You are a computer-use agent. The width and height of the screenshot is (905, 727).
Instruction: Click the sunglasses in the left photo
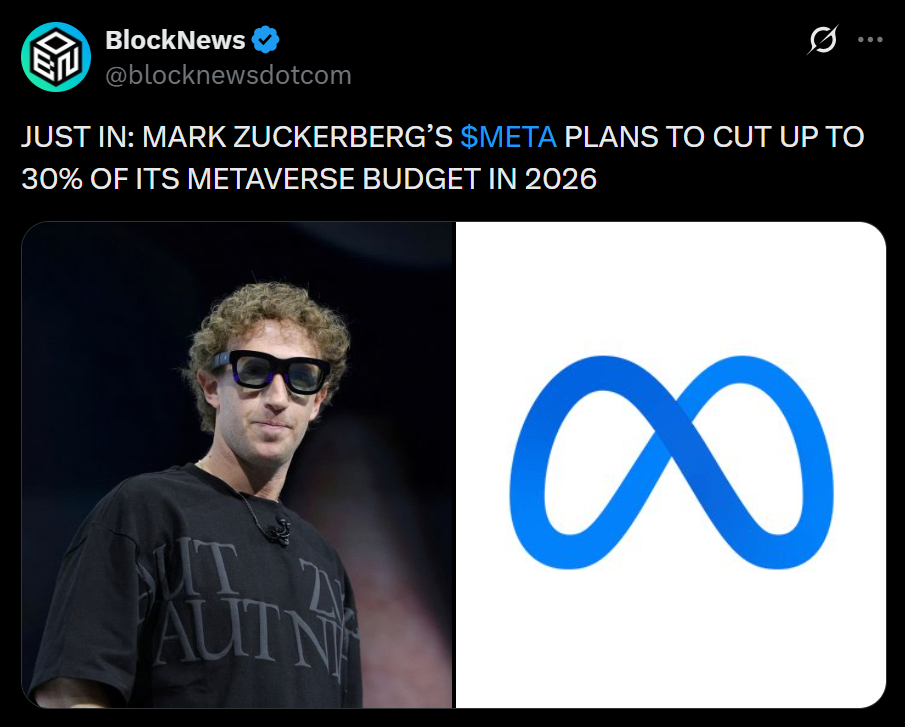click(272, 372)
